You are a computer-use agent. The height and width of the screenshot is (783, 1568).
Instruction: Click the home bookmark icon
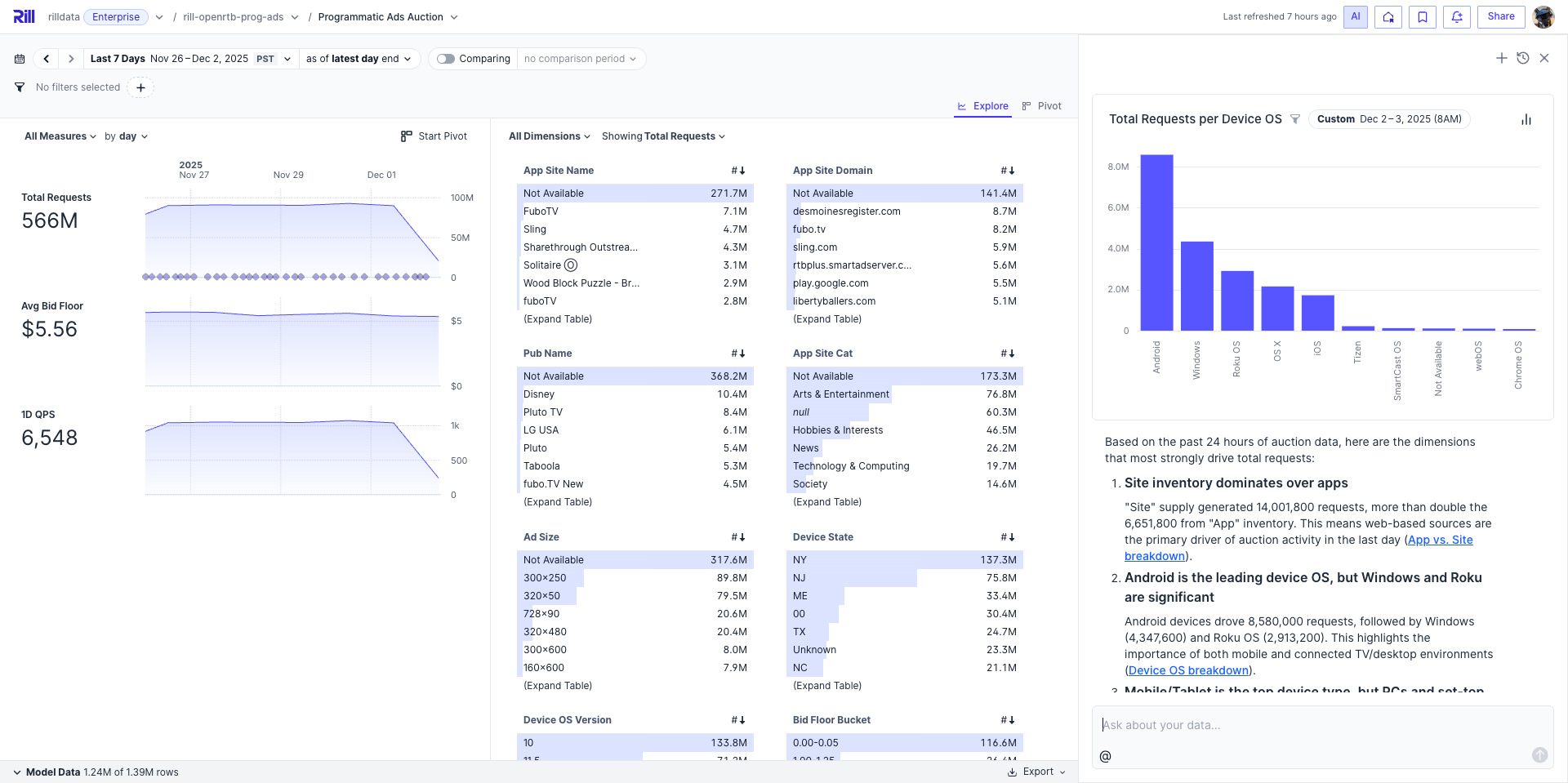coord(1388,17)
